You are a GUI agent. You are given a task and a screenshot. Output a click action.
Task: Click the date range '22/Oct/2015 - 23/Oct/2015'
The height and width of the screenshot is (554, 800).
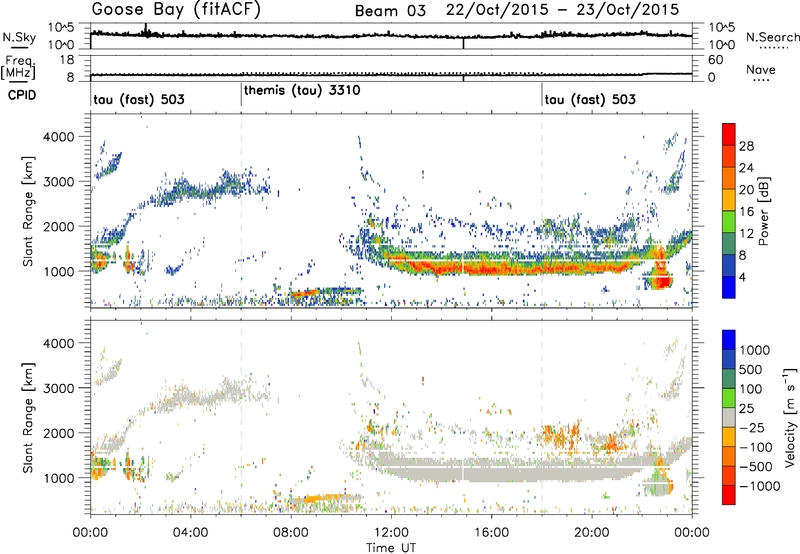pos(562,10)
